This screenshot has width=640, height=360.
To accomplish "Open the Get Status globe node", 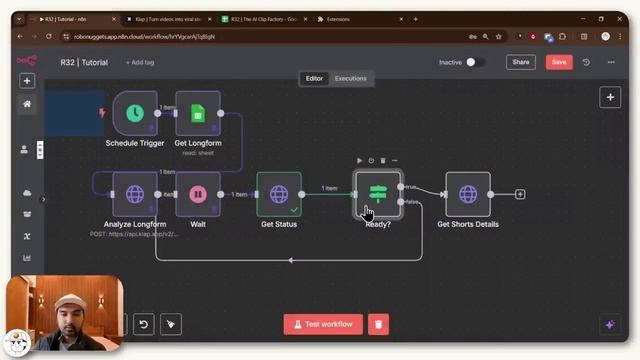I will [x=279, y=194].
